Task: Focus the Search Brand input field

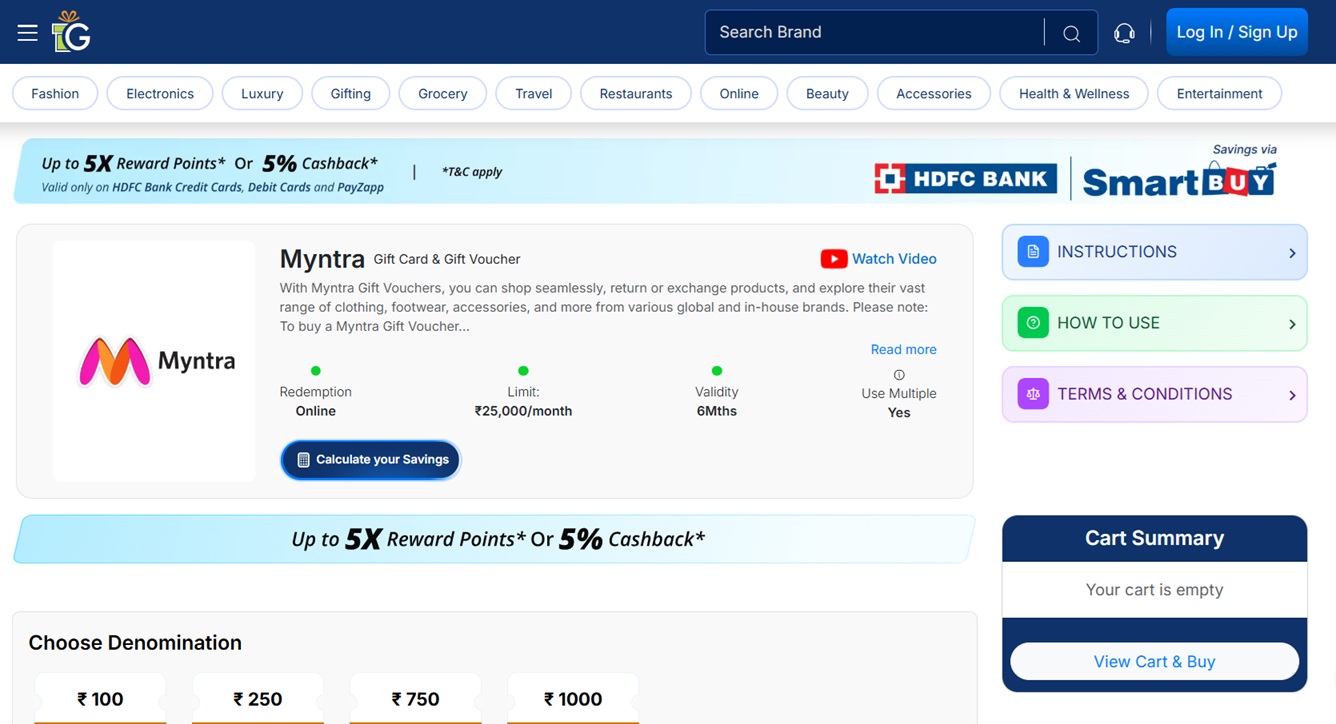Action: pos(876,32)
